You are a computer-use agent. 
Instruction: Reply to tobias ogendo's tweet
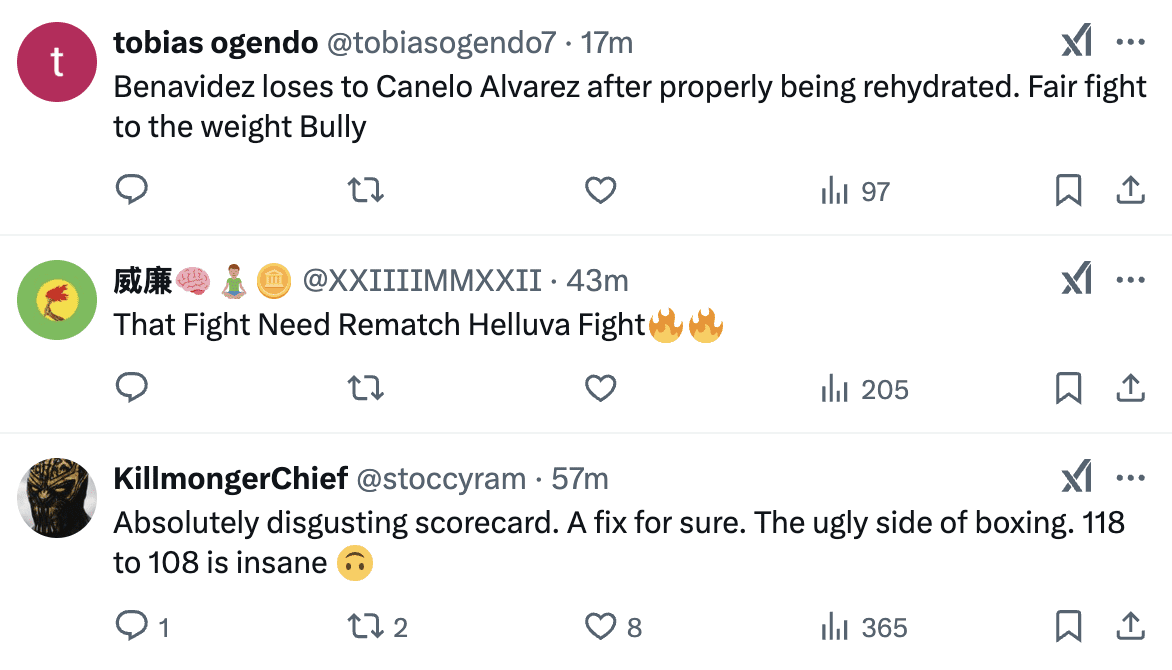point(132,190)
